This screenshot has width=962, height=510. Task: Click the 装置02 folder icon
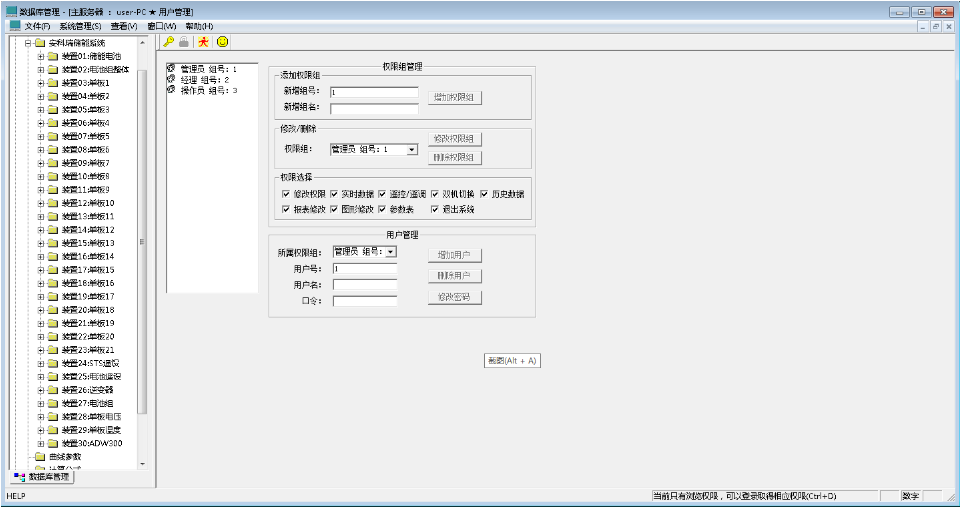click(x=53, y=69)
